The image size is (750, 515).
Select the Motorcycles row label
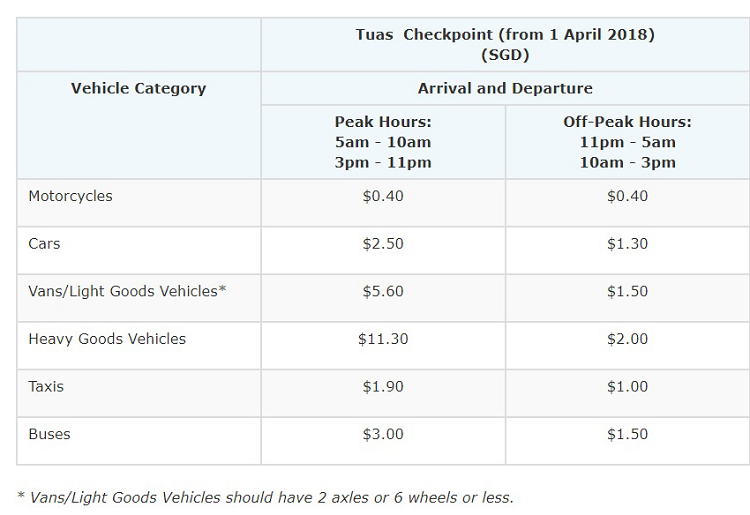tap(70, 196)
